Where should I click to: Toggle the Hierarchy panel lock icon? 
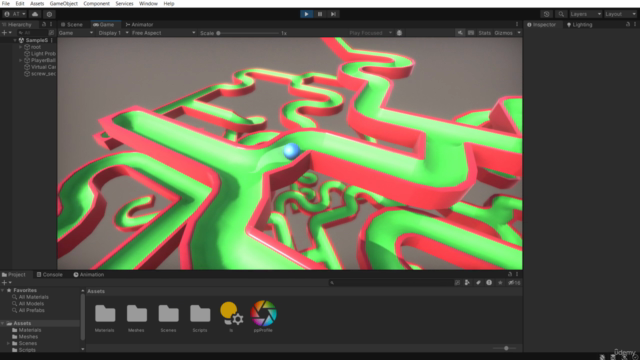(44, 24)
